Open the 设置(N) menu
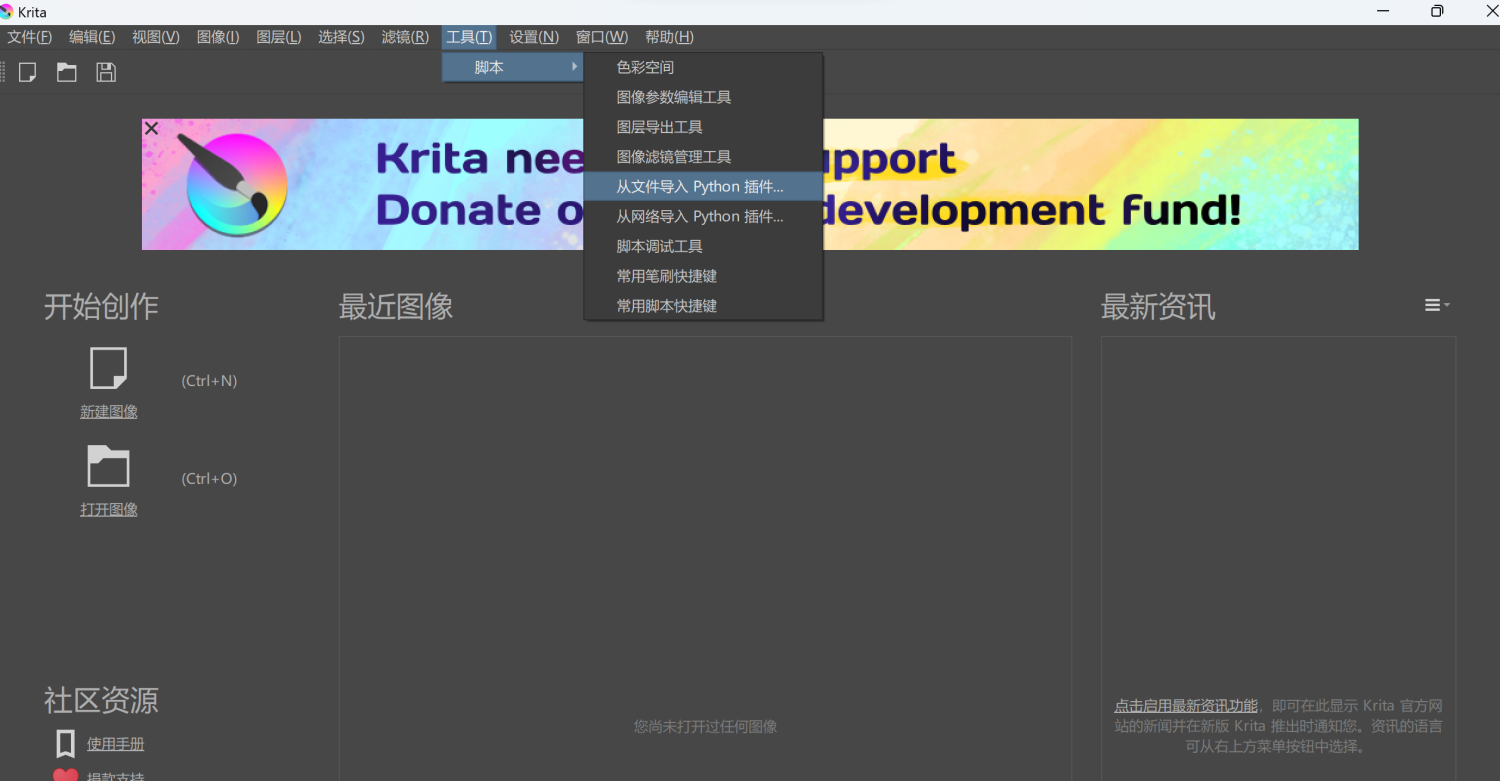The height and width of the screenshot is (781, 1500). click(534, 37)
